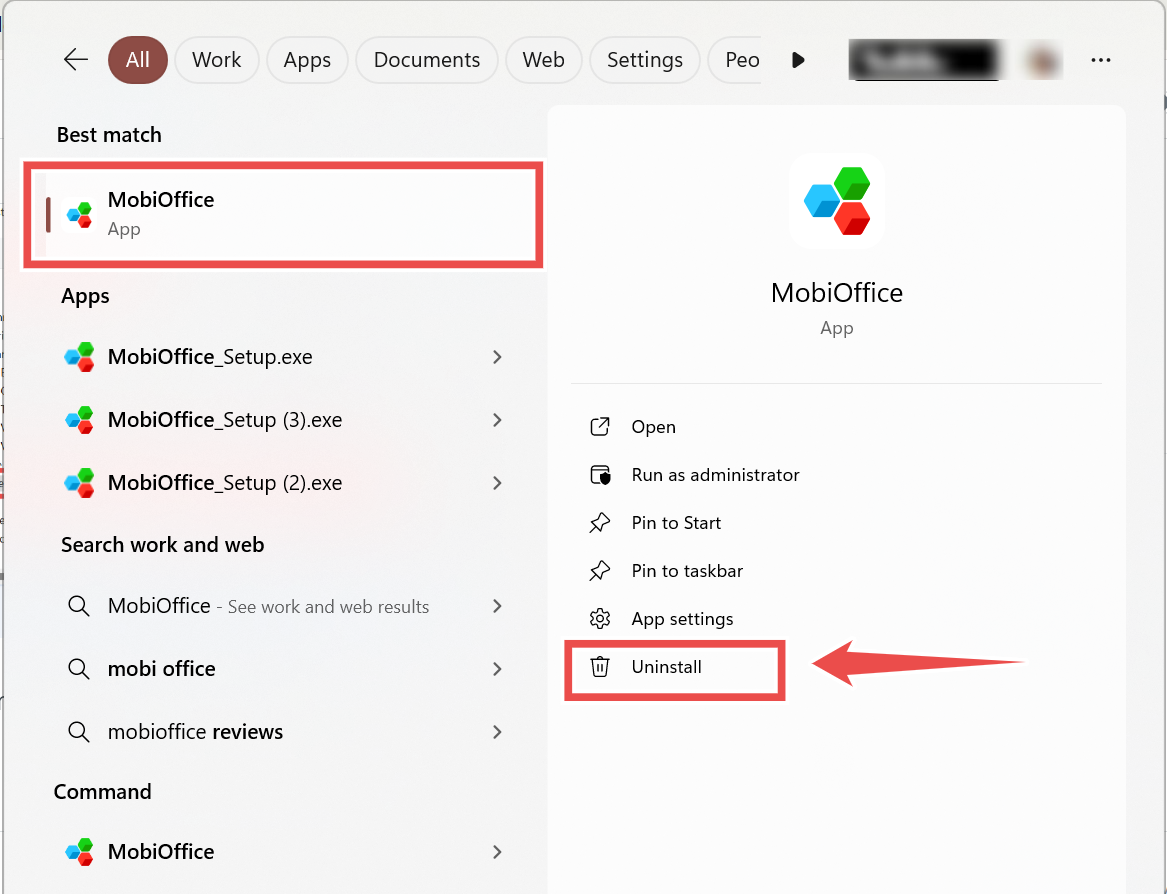This screenshot has height=894, width=1167.
Task: Open MobiOffice_Setup (2).exe from Apps list
Action: (x=224, y=483)
